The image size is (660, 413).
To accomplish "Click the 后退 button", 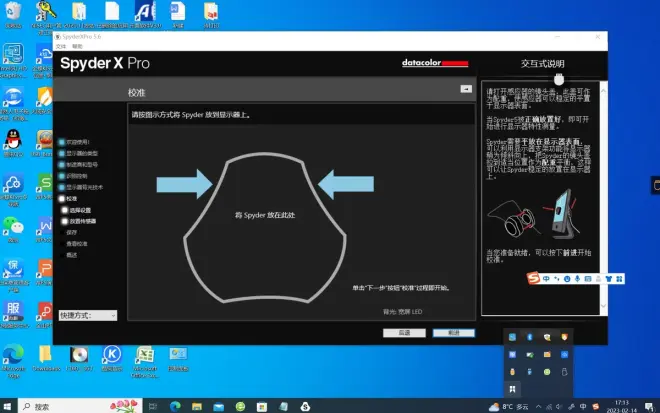I will point(404,333).
